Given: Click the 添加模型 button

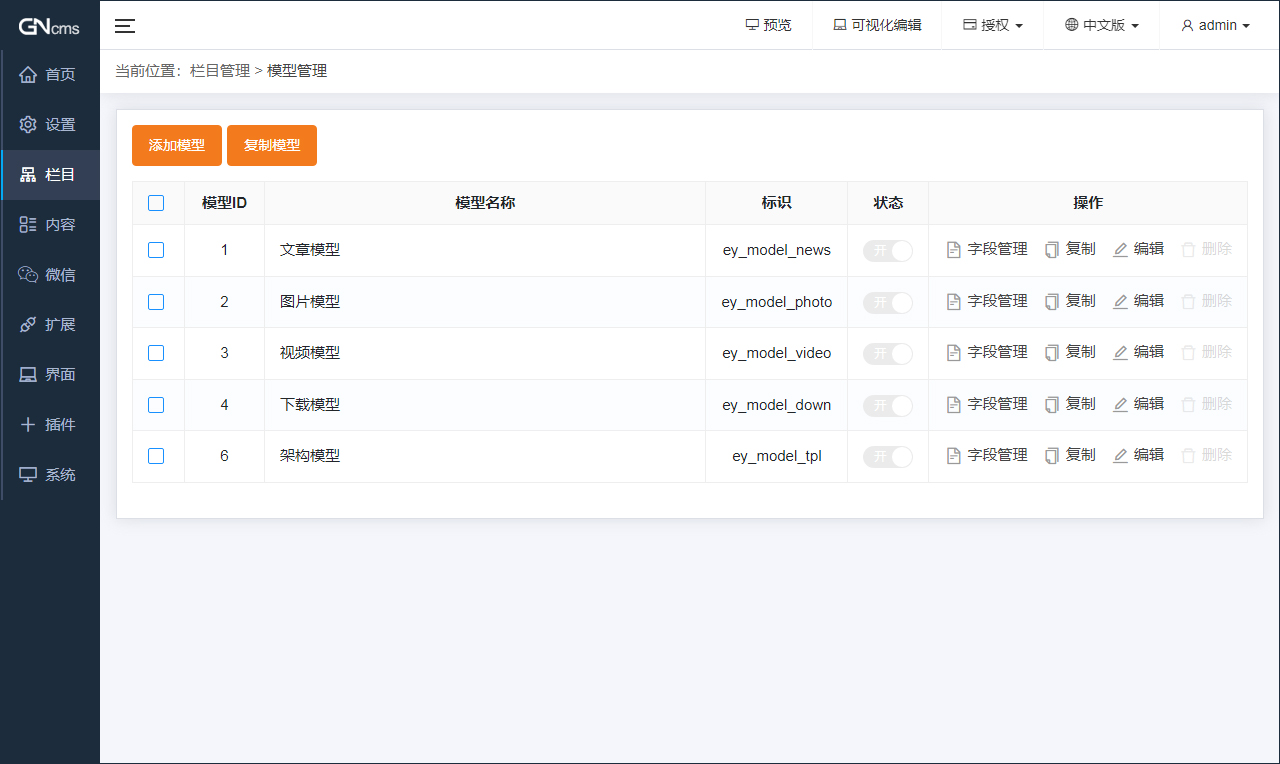Looking at the screenshot, I should pos(176,145).
